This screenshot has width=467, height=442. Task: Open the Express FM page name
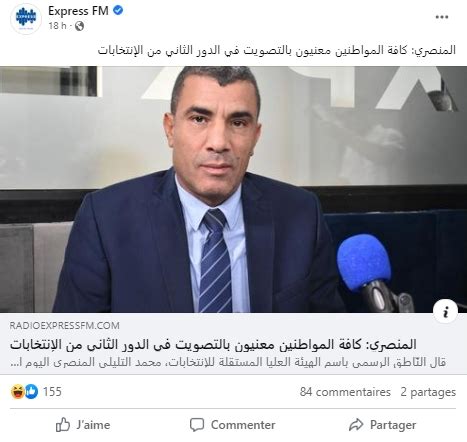click(78, 11)
